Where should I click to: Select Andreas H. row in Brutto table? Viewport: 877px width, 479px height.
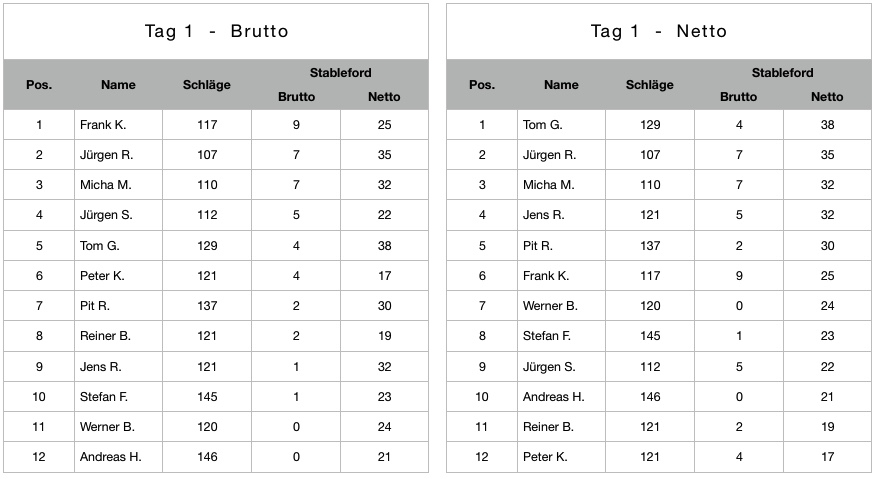tap(216, 457)
